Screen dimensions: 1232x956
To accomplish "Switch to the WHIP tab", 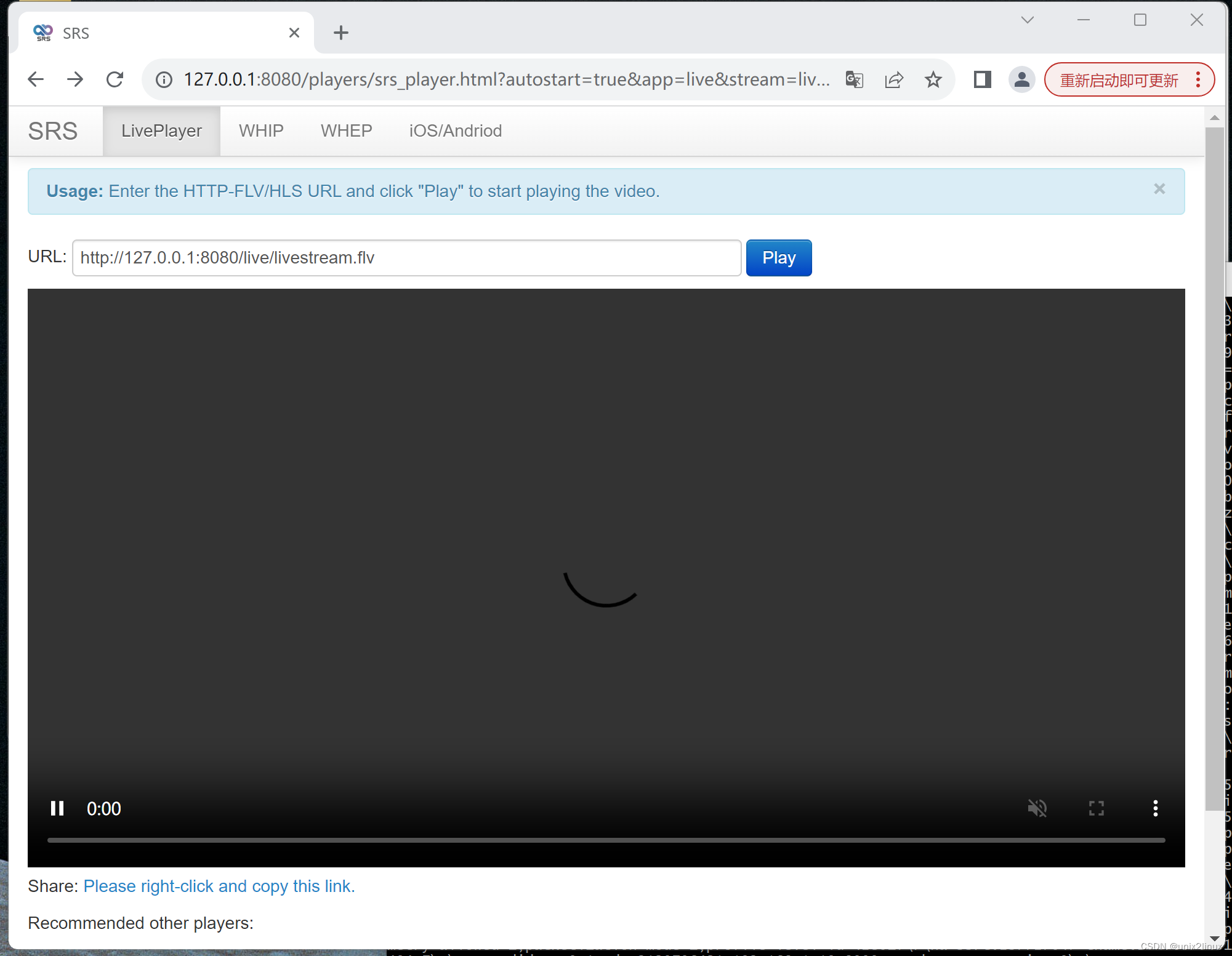I will coord(261,131).
